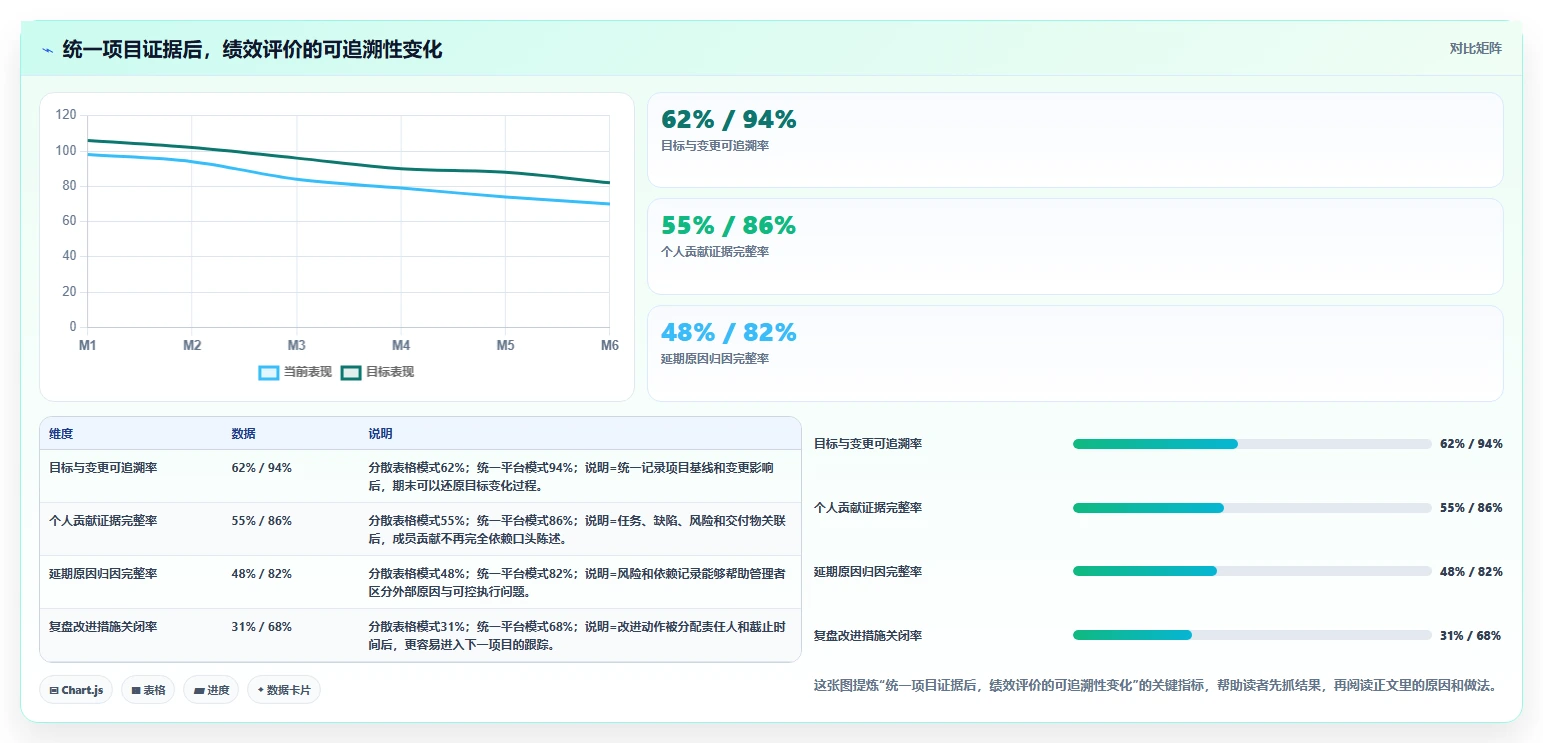Click the 延期原因归因完整率 progress bar
This screenshot has width=1543, height=743.
(x=1252, y=571)
